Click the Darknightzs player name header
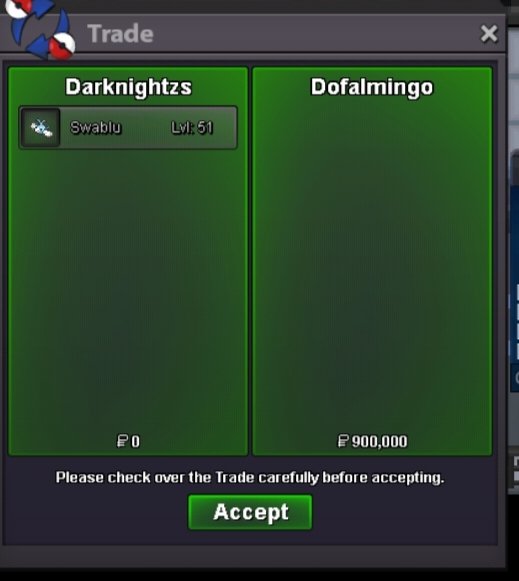519x581 pixels. 129,87
